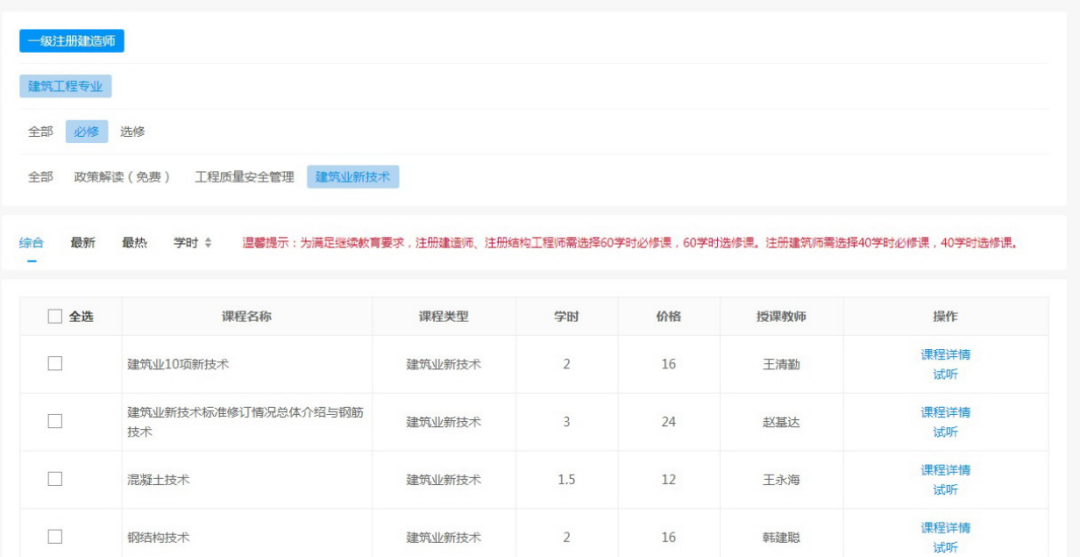Click the 授课教师 column header
The width and height of the screenshot is (1080, 557).
click(781, 316)
